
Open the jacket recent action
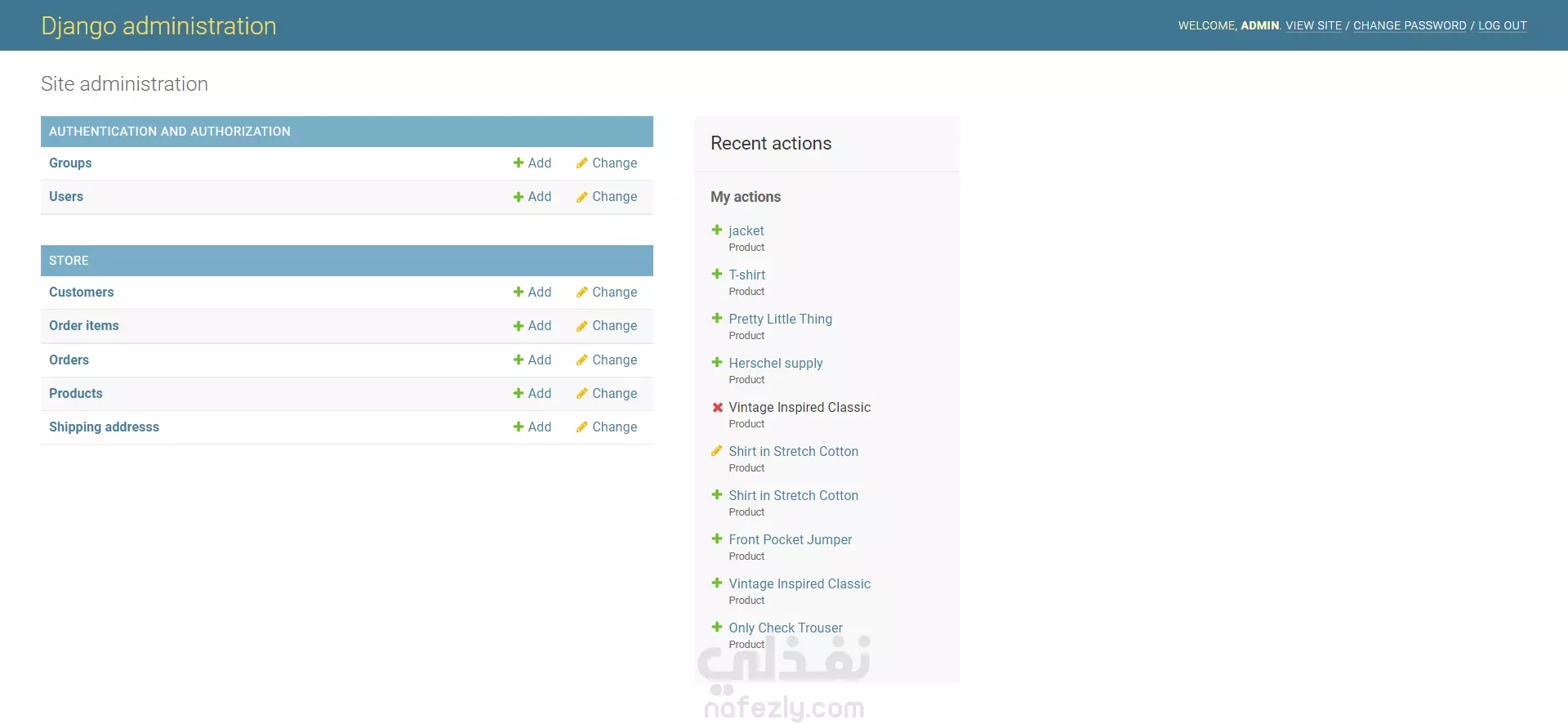pyautogui.click(x=746, y=230)
